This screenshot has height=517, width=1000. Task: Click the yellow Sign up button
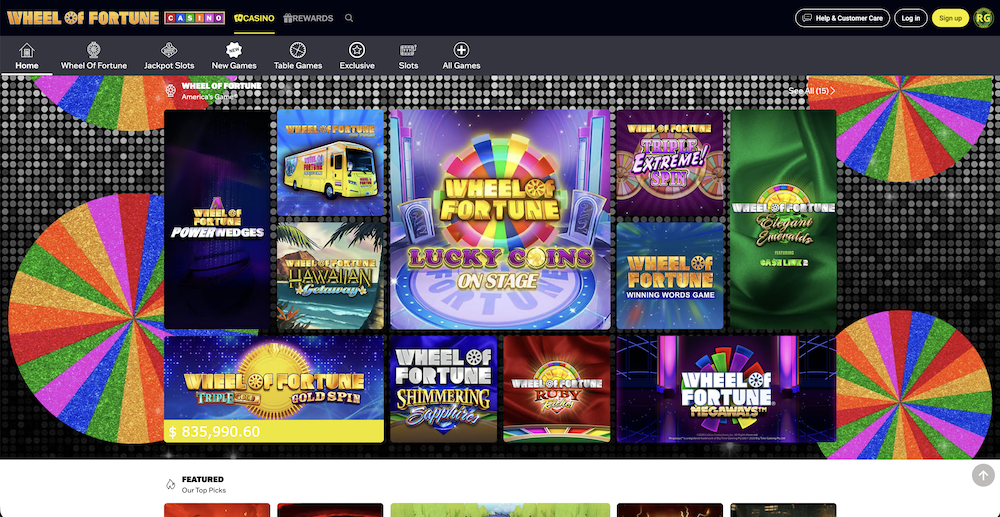tap(950, 18)
